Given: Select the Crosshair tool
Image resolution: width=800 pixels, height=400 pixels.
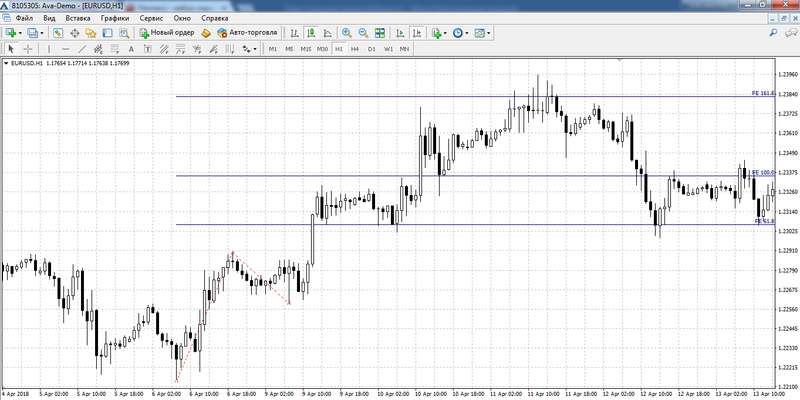Looking at the screenshot, I should [28, 49].
